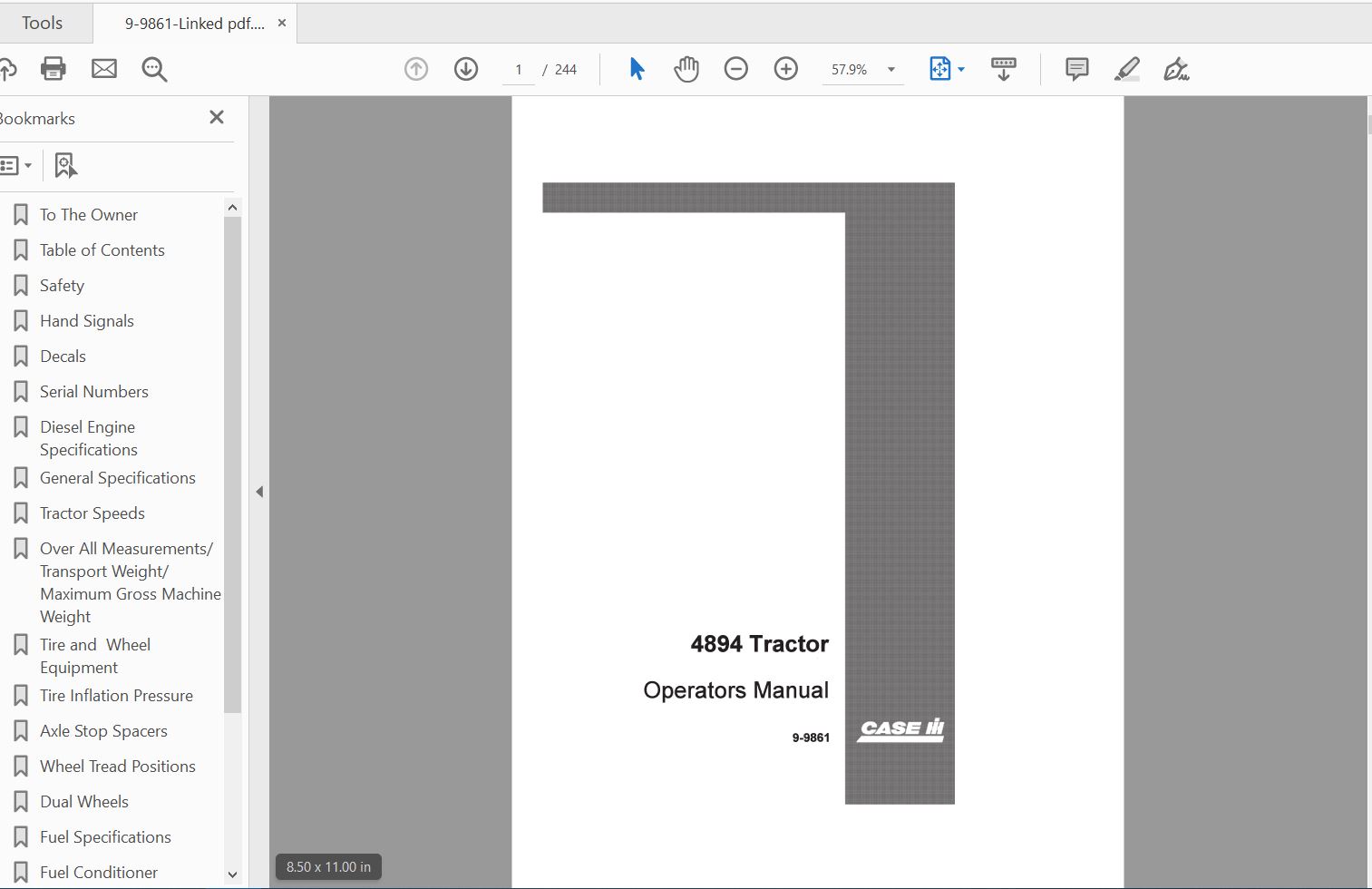Image resolution: width=1372 pixels, height=889 pixels.
Task: Open the Fuel Conditioner bookmark
Action: click(x=99, y=873)
